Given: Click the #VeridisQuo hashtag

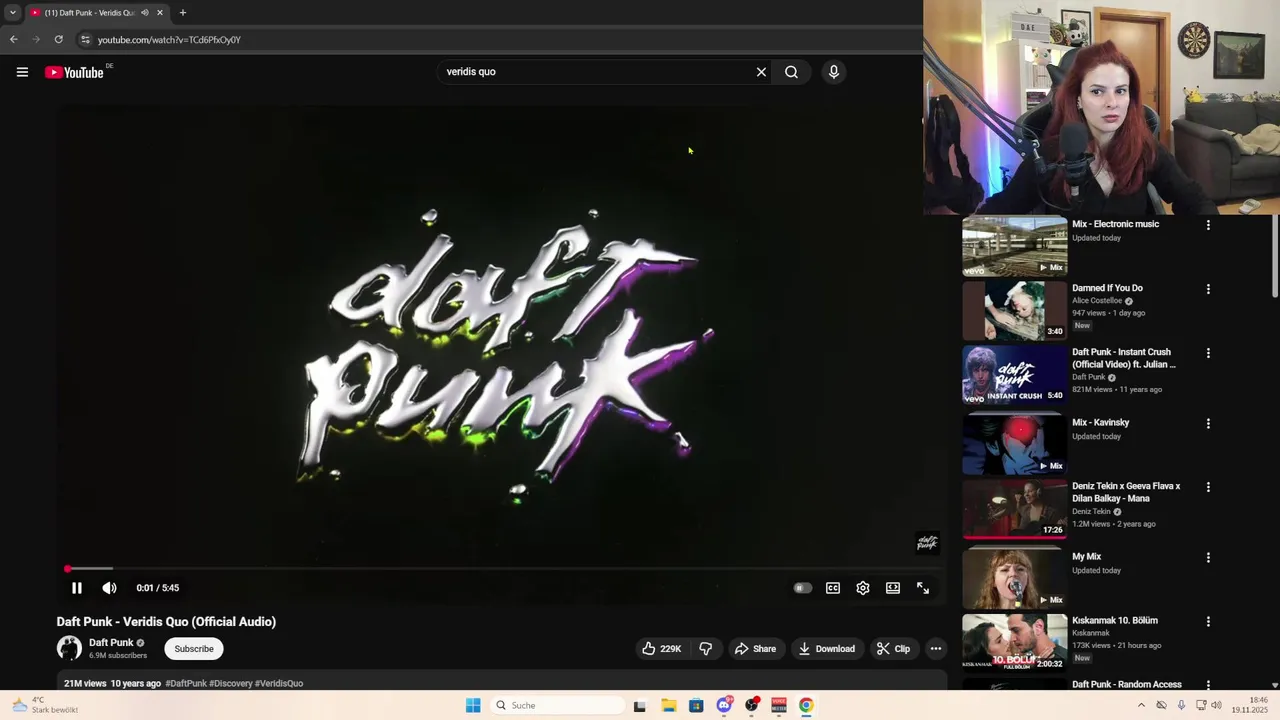Looking at the screenshot, I should 279,684.
